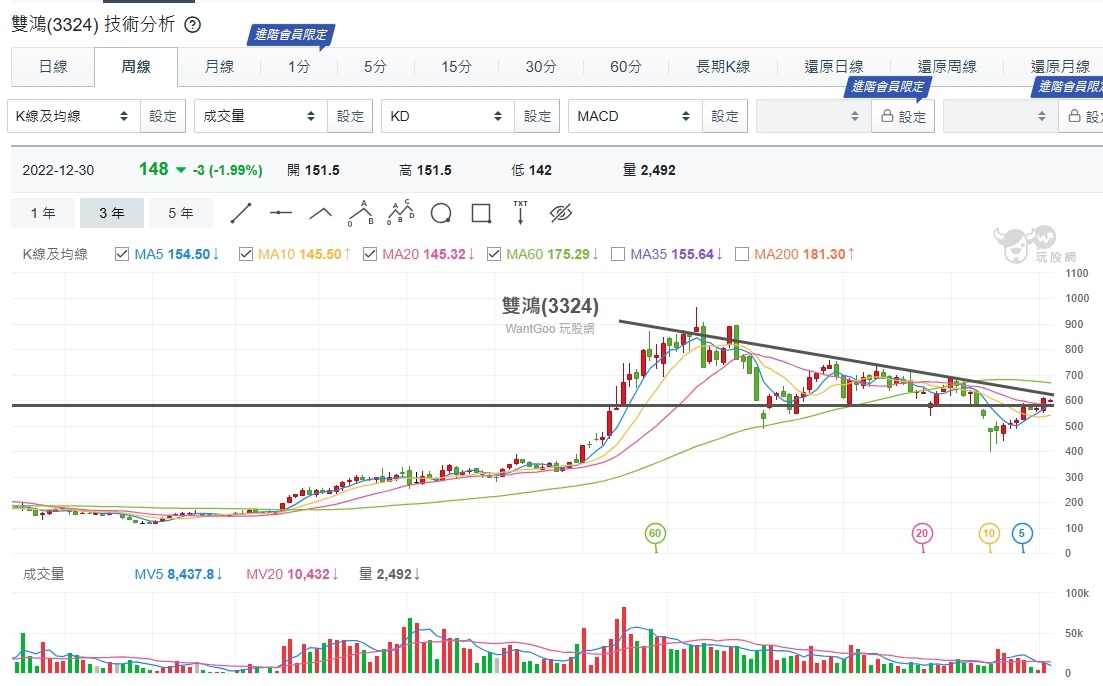The image size is (1103, 686).
Task: Click the MV20 10,432 volume value
Action: [x=293, y=574]
